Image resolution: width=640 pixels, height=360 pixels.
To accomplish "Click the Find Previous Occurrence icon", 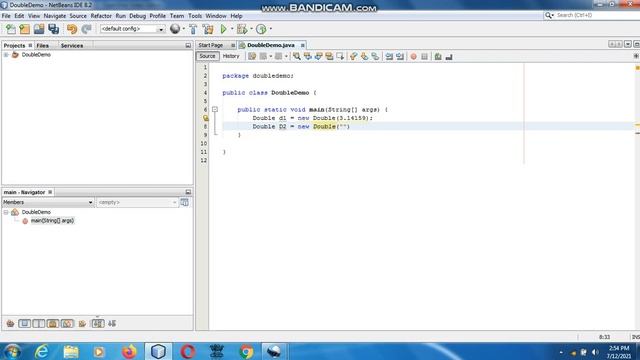I will pos(307,56).
